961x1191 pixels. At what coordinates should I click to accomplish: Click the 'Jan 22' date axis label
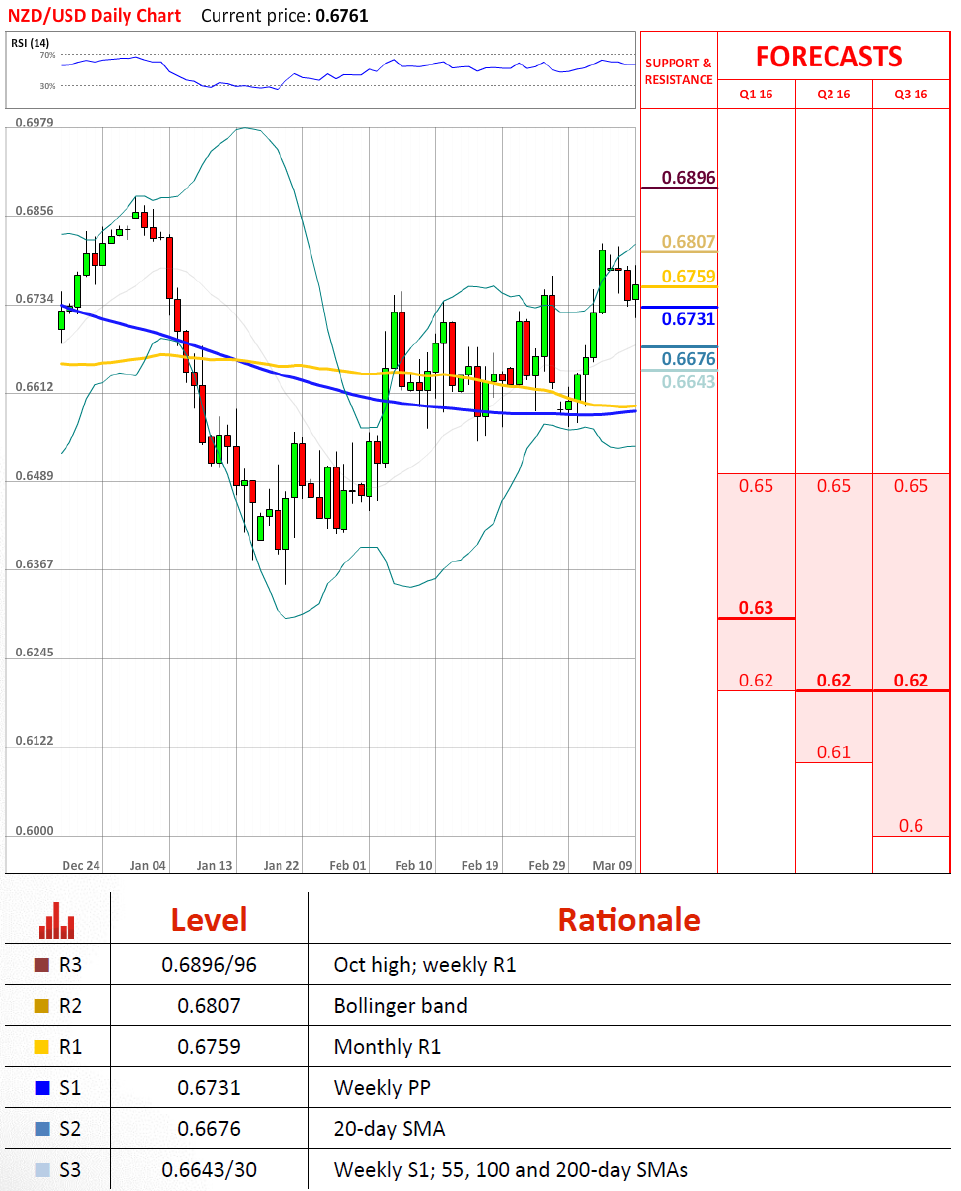tap(281, 865)
